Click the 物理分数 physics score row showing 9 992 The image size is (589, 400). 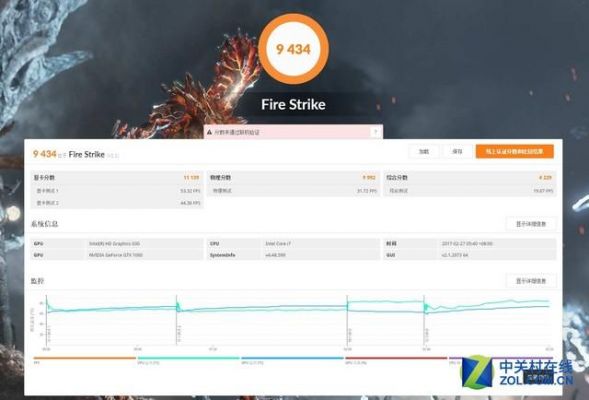point(293,177)
